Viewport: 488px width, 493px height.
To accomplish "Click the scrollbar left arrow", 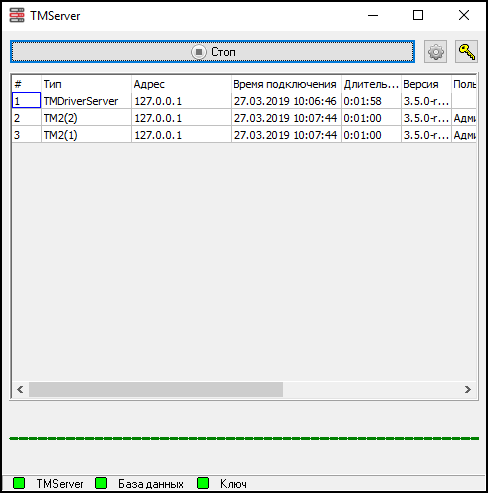I will [20, 389].
